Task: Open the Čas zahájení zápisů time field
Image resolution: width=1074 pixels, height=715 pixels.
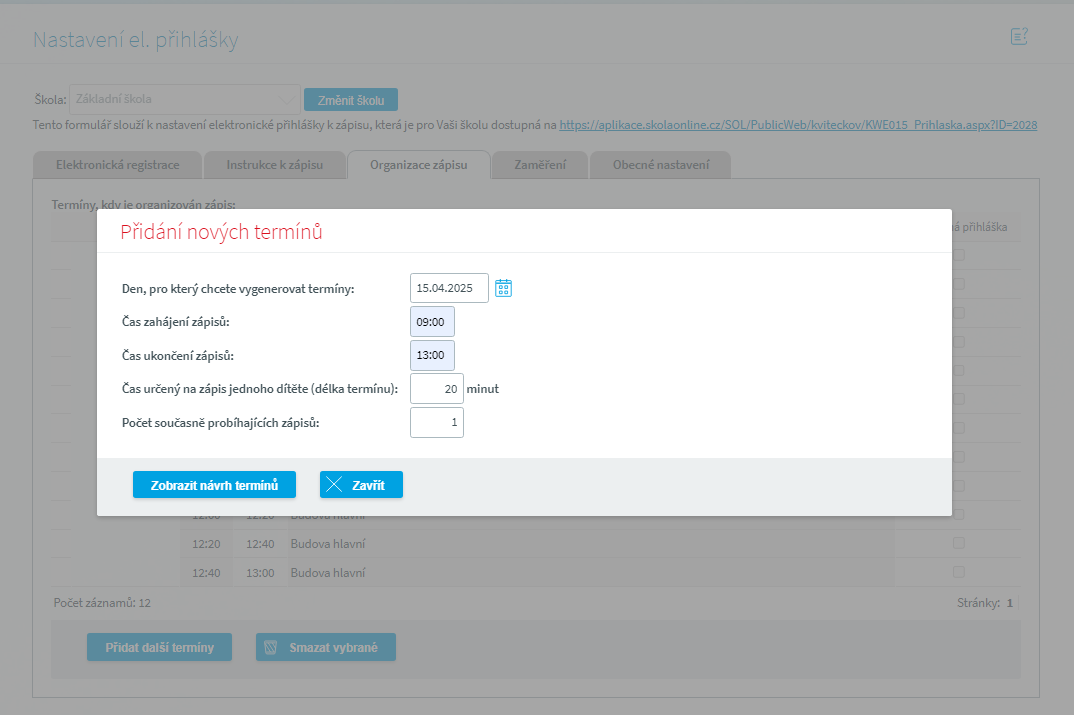Action: 432,322
